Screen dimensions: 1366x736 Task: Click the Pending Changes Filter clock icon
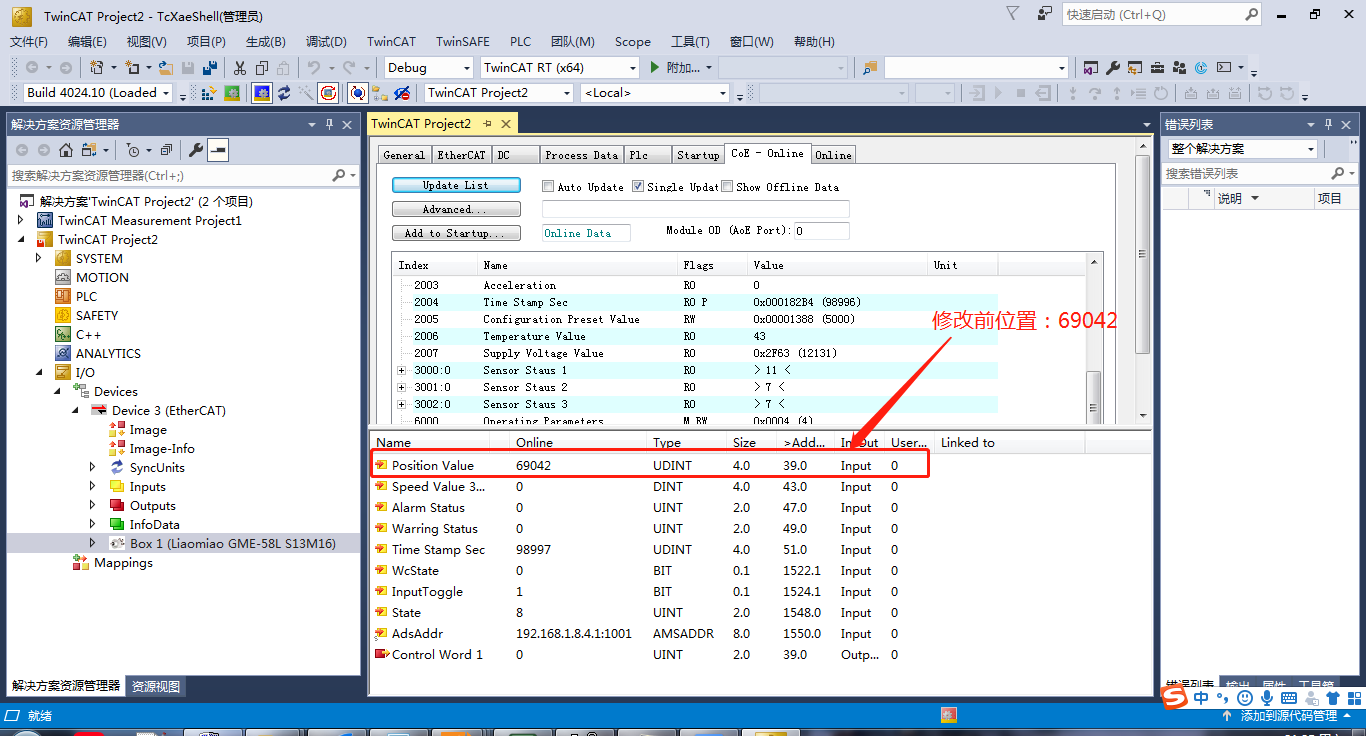tap(133, 150)
